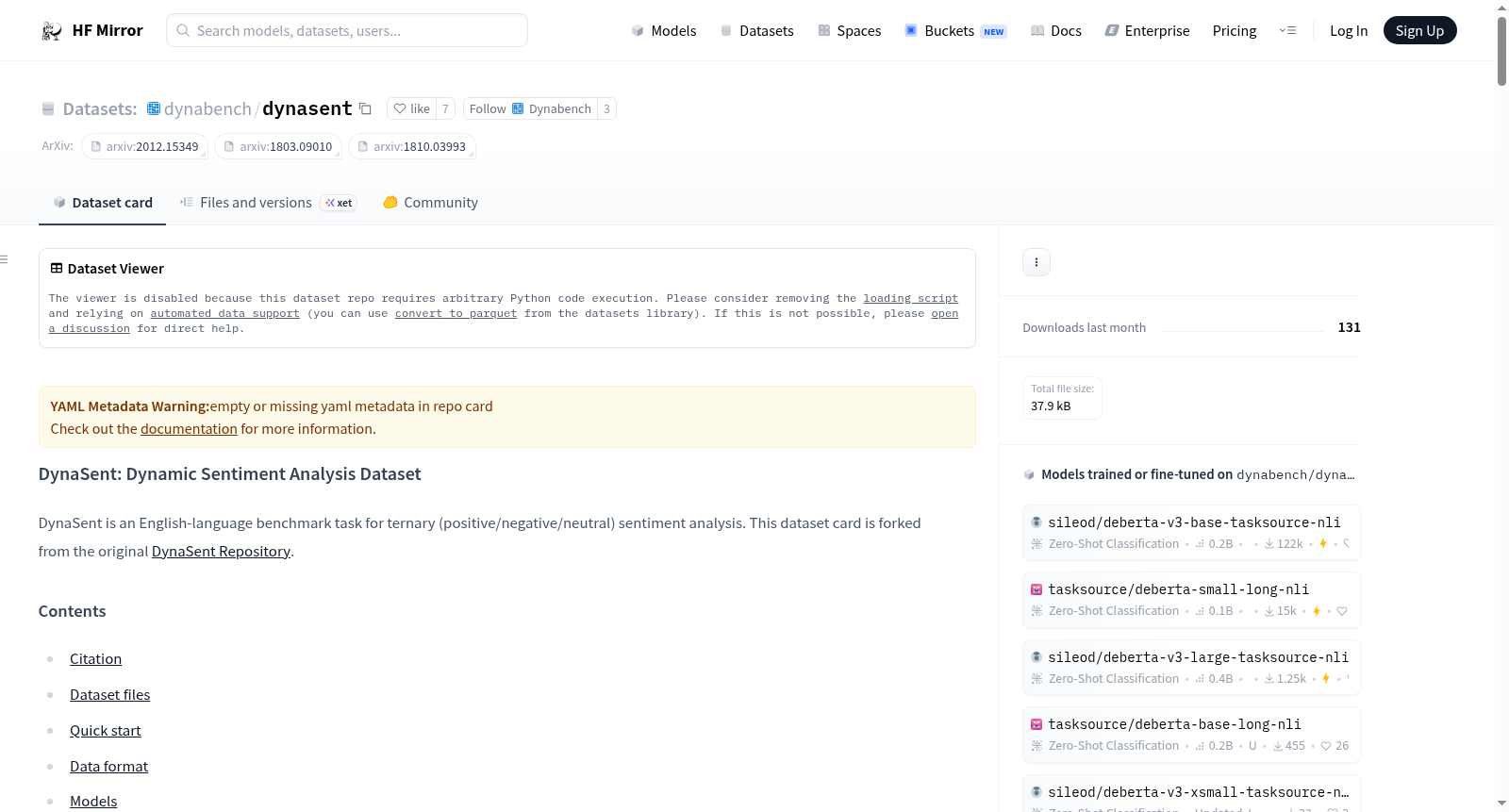Open the arxiv:2012.15349 tag
1509x812 pixels.
click(144, 147)
